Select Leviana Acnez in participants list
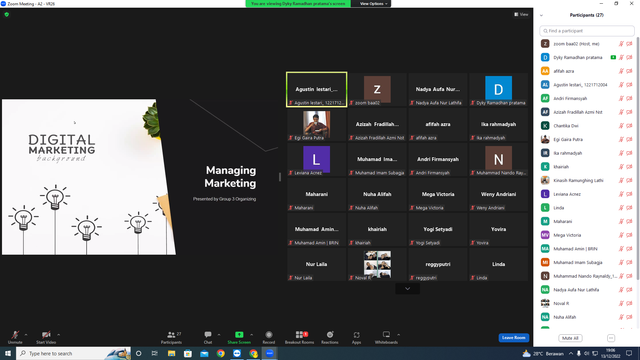This screenshot has height=360, width=640. pos(587,194)
